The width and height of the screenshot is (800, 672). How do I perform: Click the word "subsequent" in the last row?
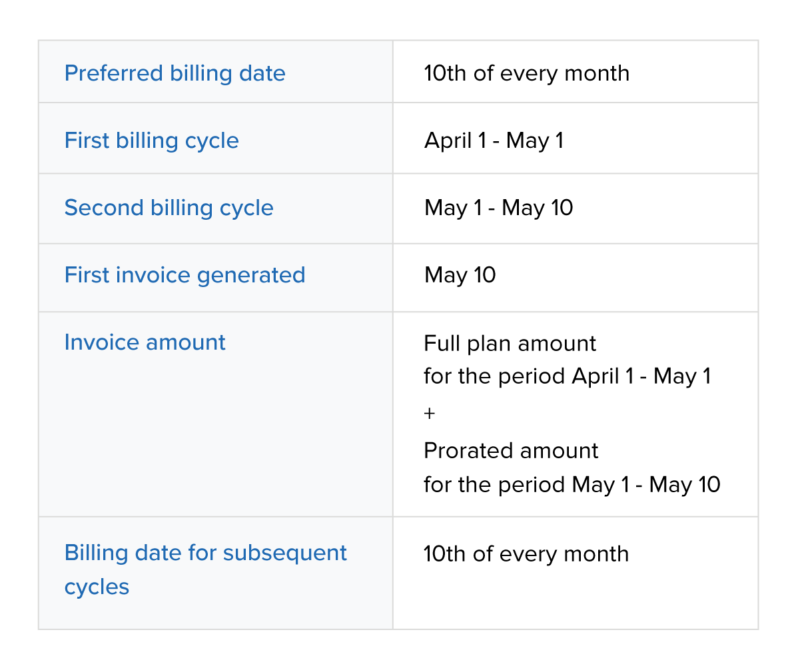[x=284, y=553]
